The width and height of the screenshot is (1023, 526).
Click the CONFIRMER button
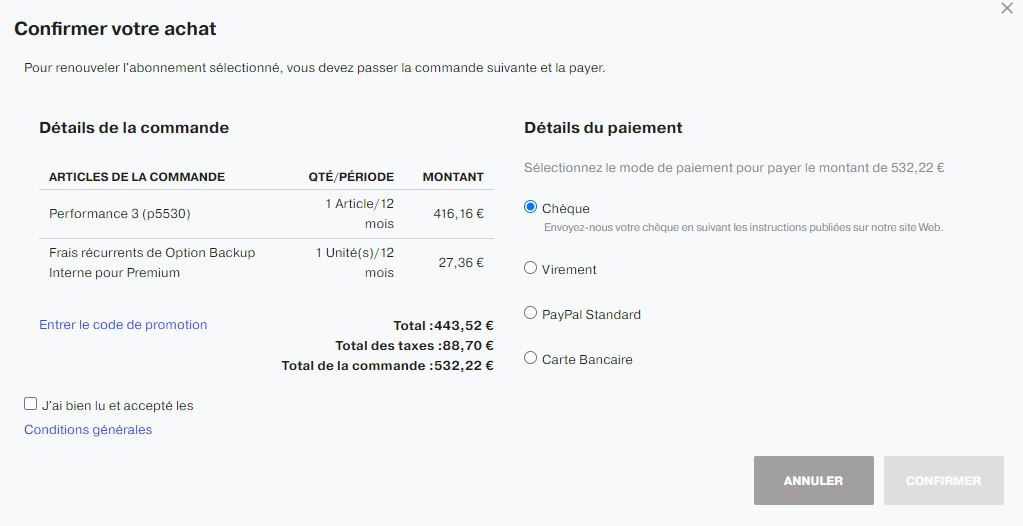coord(943,480)
